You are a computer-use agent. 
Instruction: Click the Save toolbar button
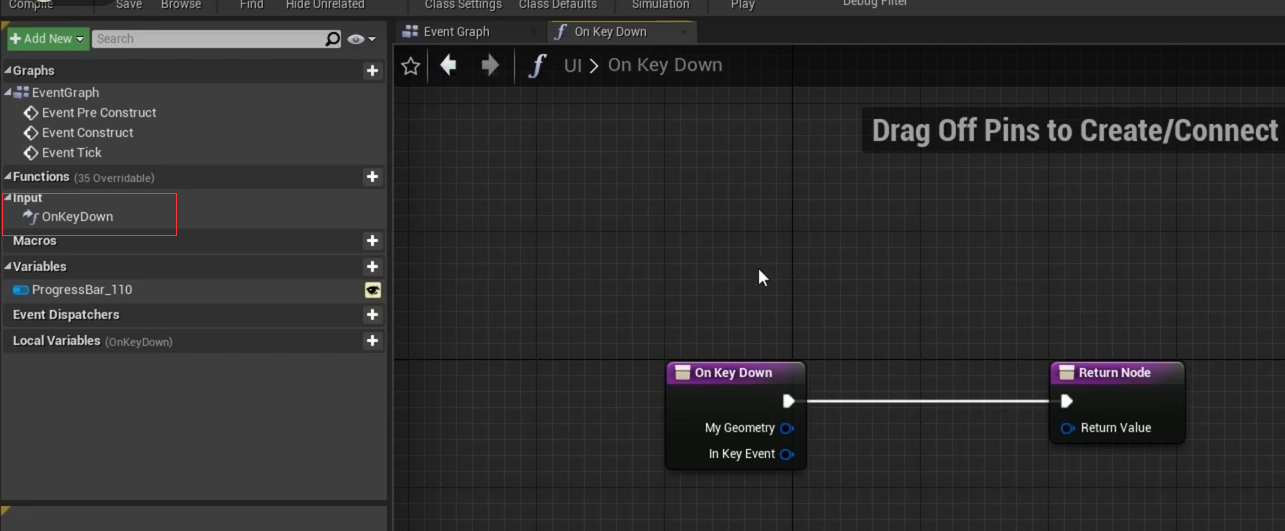[129, 5]
